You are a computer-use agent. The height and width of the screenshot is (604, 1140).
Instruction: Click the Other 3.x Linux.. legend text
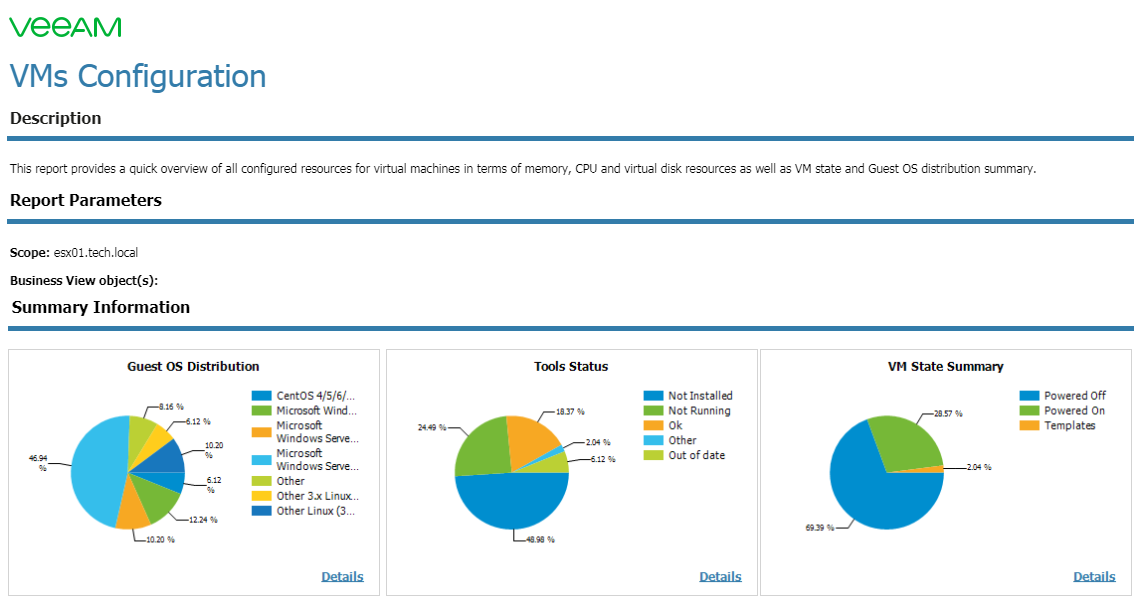pyautogui.click(x=318, y=496)
